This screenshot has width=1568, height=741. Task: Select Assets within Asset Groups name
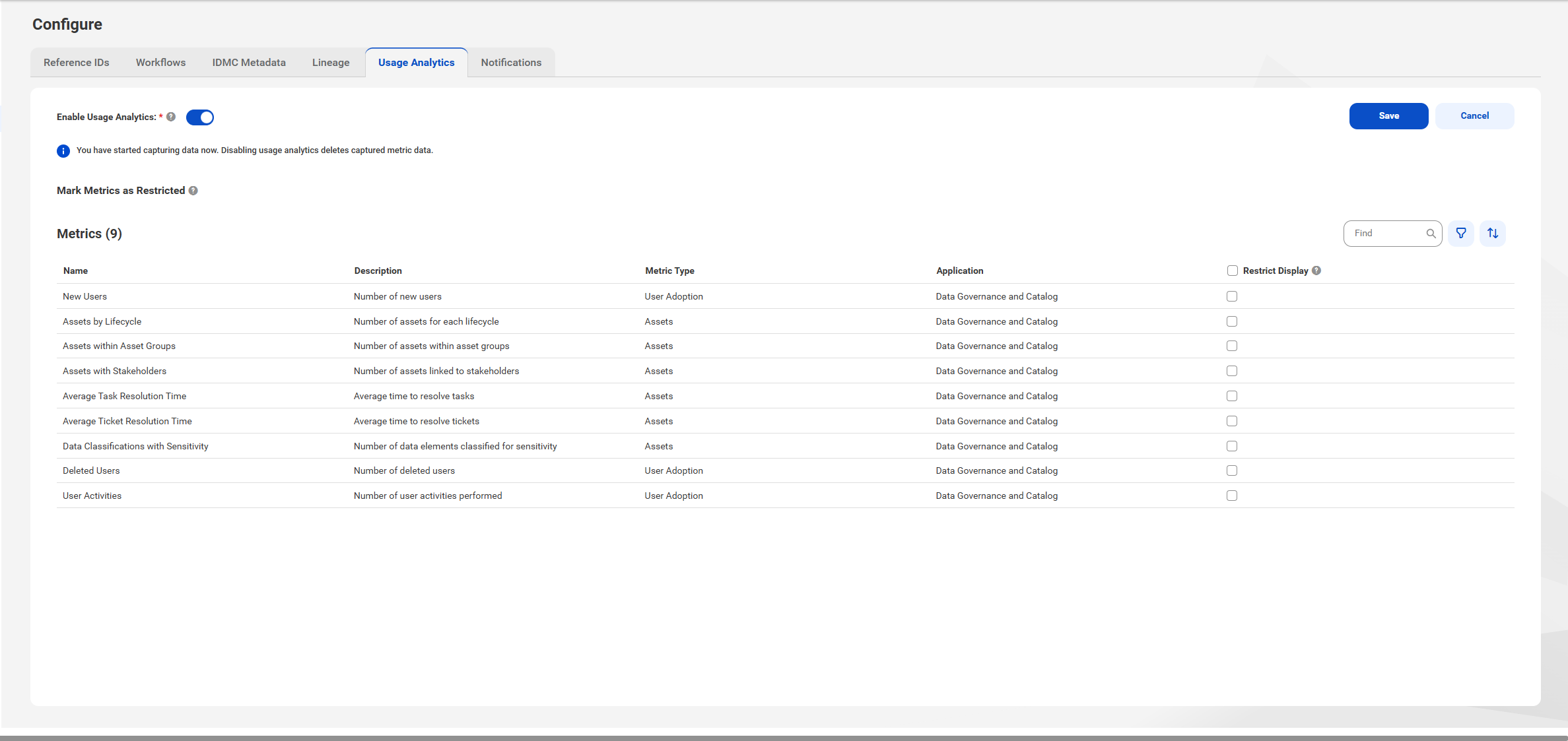tap(119, 346)
